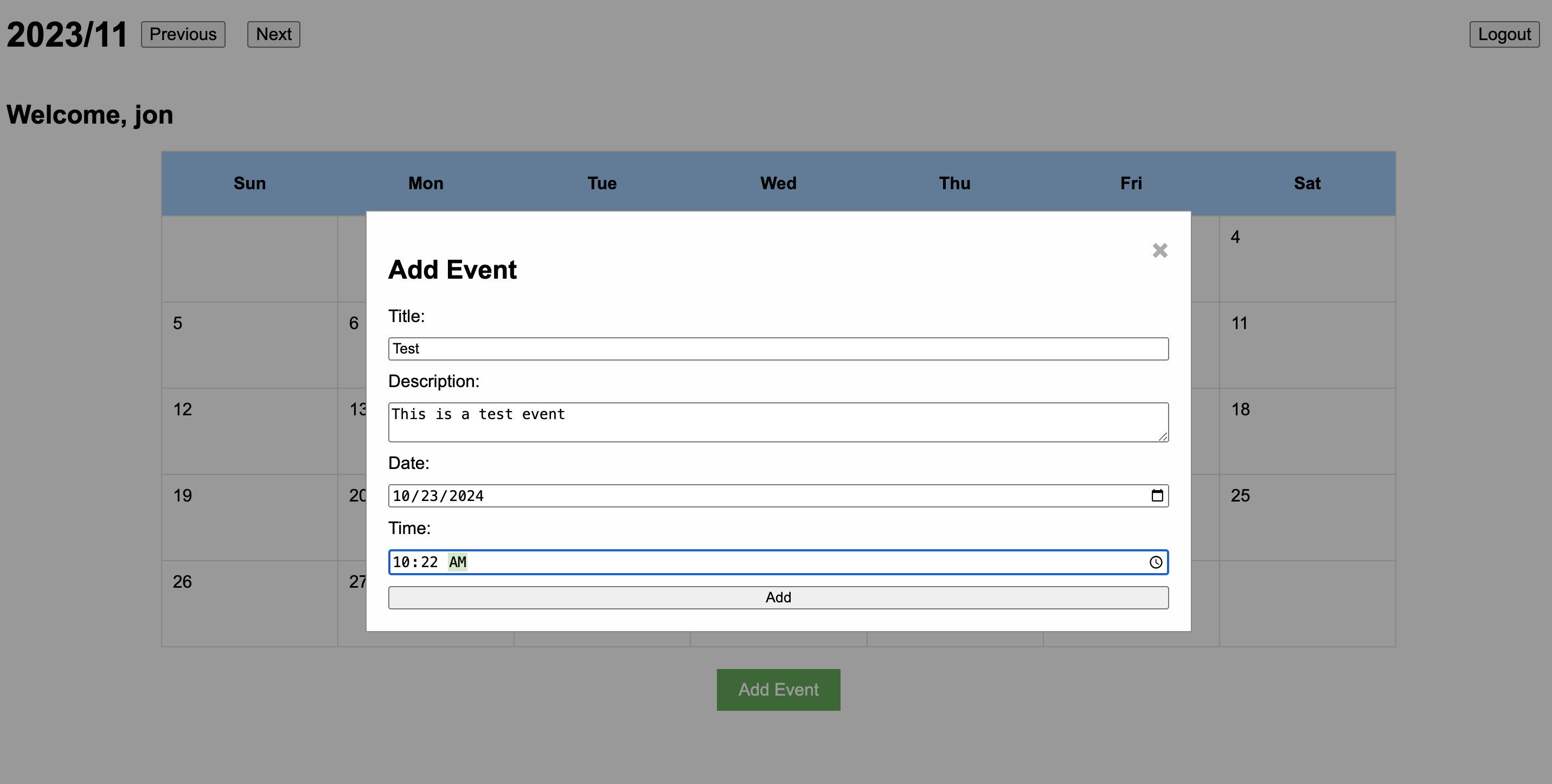
Task: Submit the form with the Add button
Action: click(778, 597)
